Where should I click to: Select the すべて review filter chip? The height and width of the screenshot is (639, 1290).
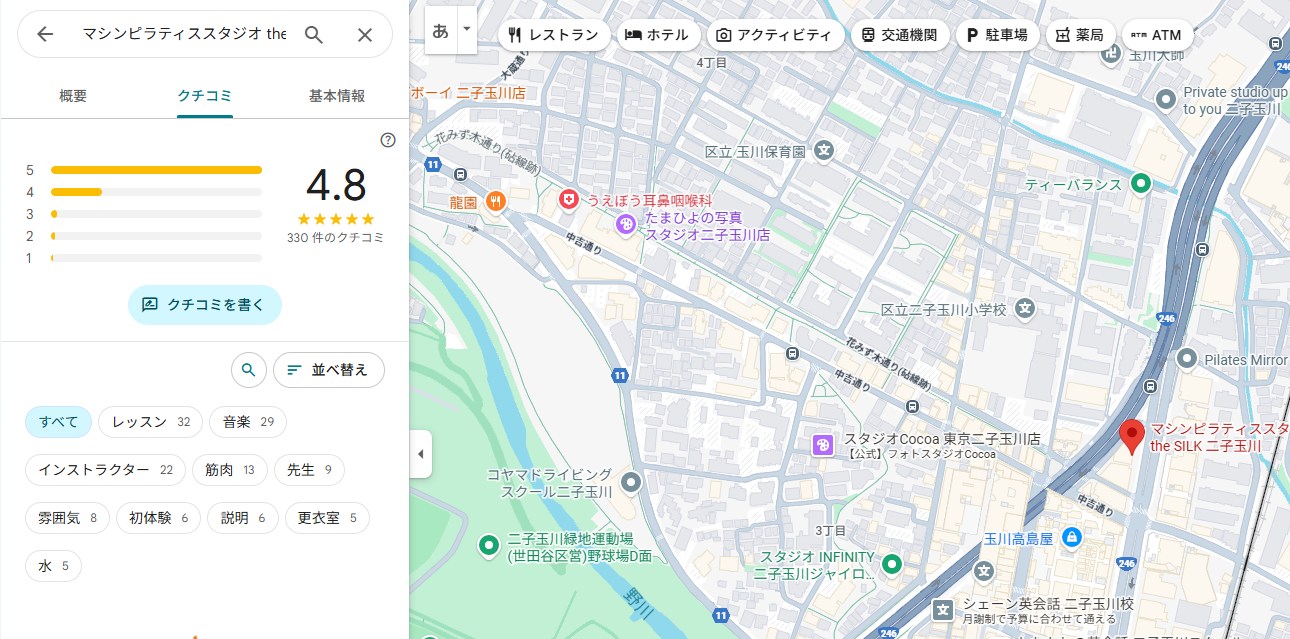pyautogui.click(x=58, y=422)
